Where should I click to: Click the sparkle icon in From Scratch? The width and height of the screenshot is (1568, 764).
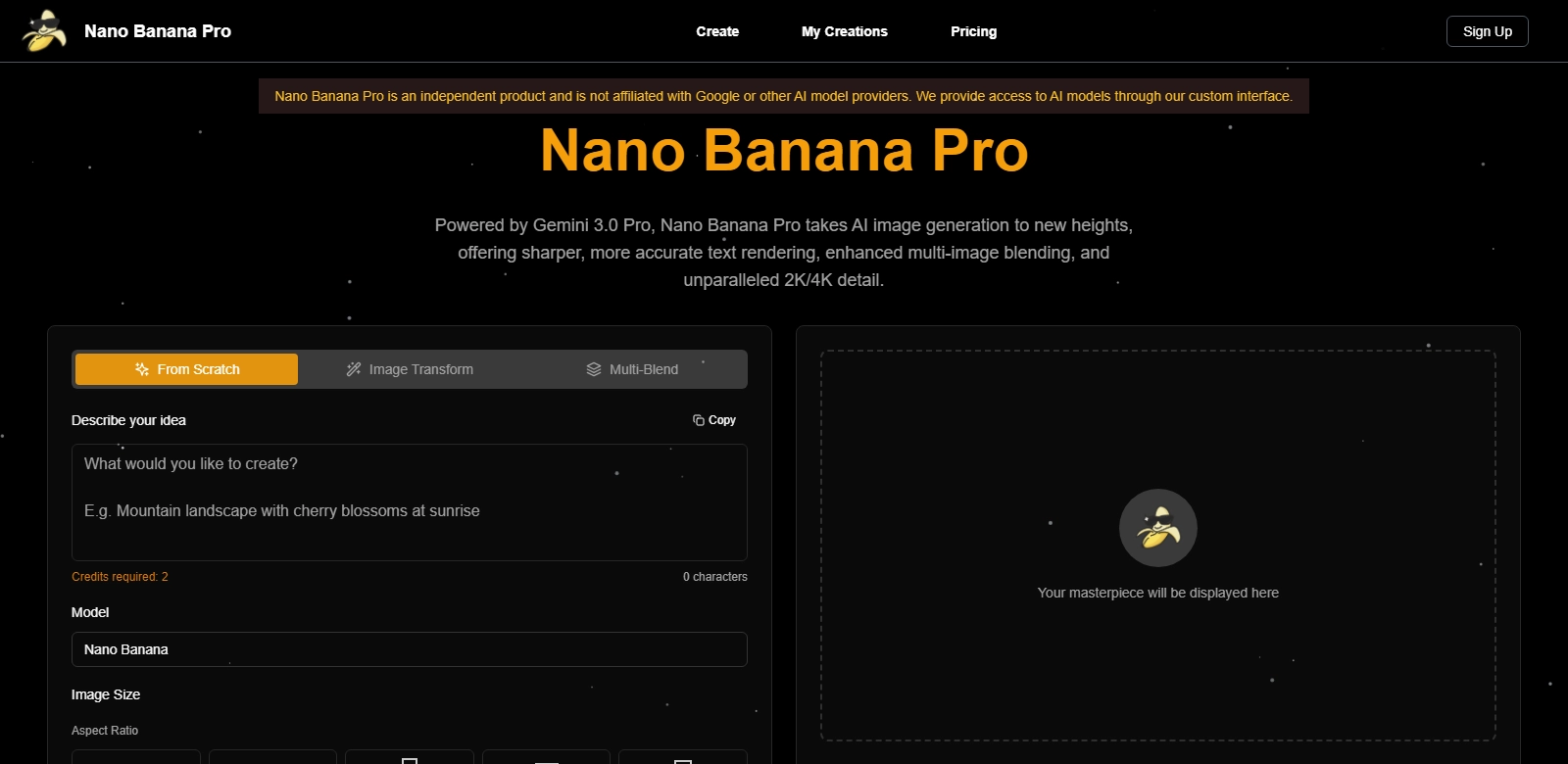[x=142, y=369]
